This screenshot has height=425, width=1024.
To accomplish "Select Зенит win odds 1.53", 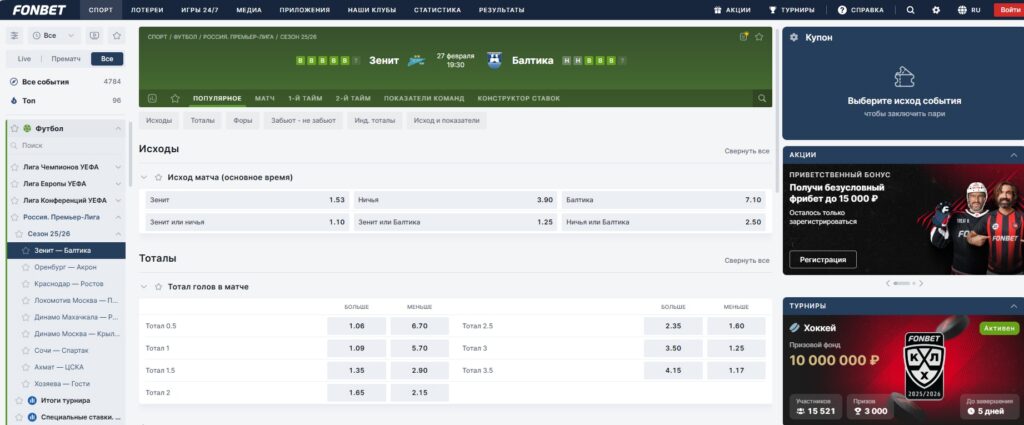I will (246, 200).
